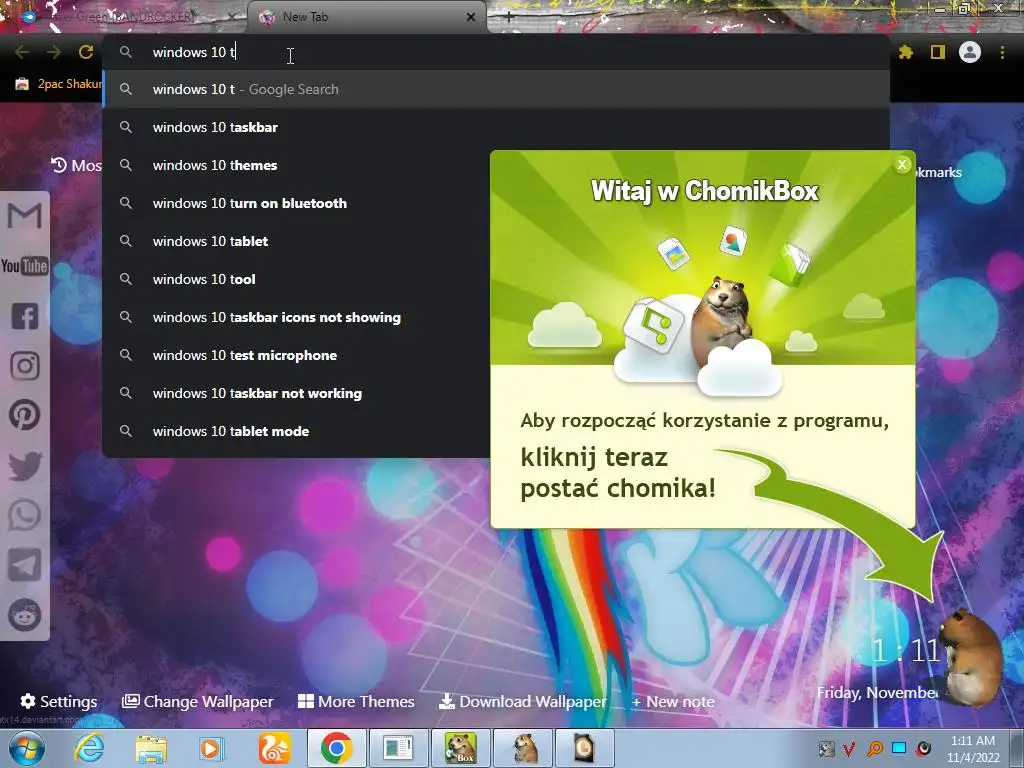Click Download Wallpaper link
Viewport: 1024px width, 768px height.
(x=522, y=701)
